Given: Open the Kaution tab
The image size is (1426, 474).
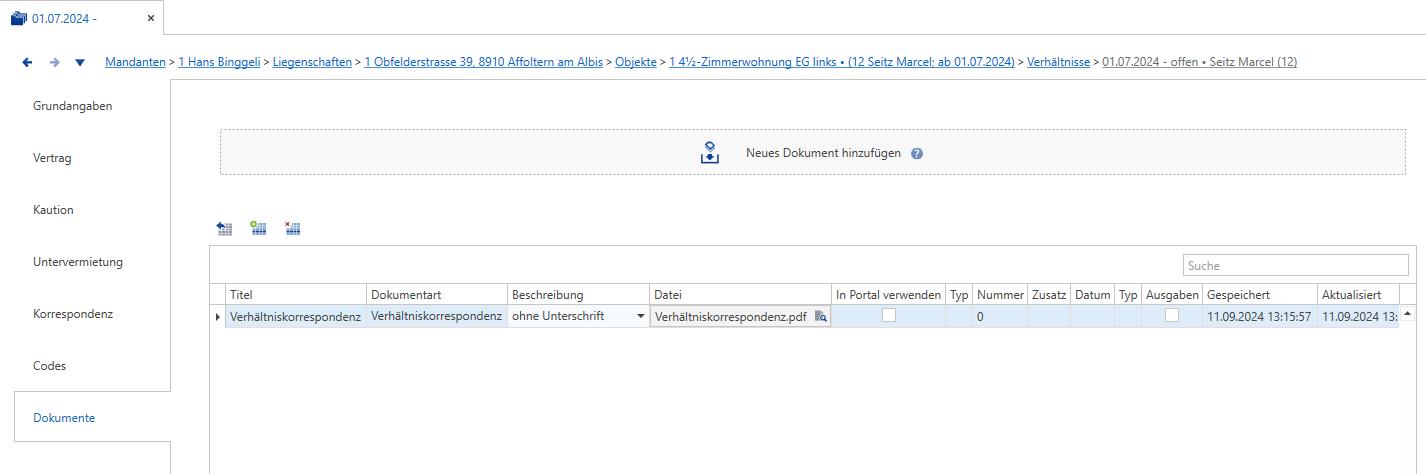Looking at the screenshot, I should 53,210.
